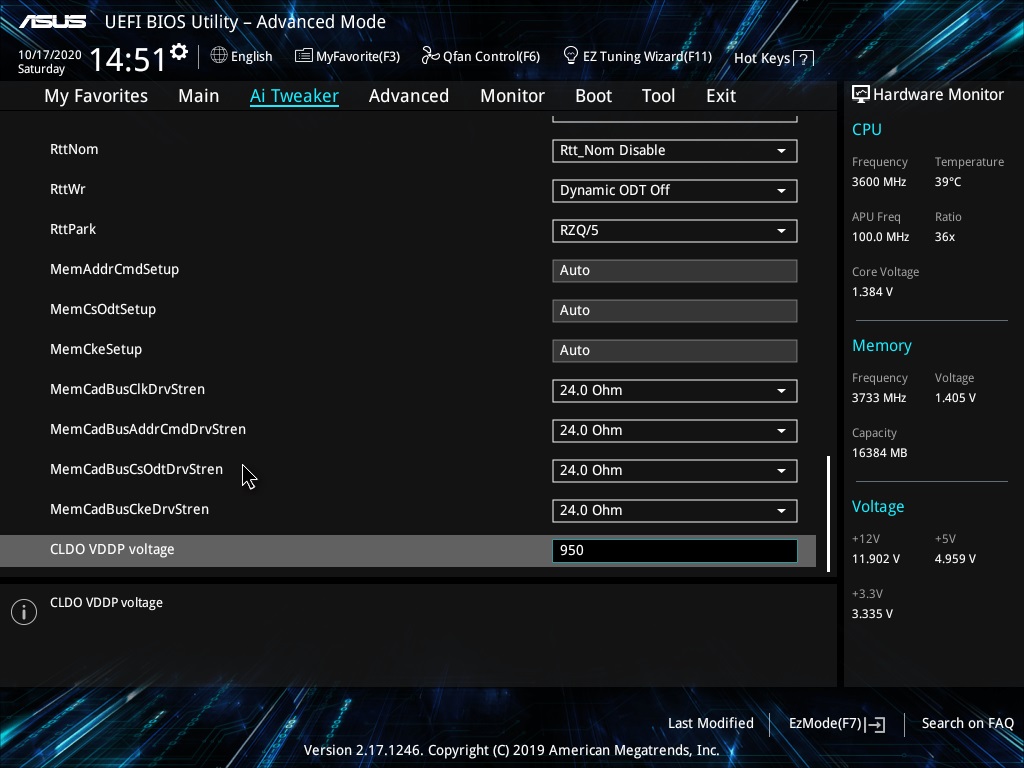Select the RttNom label

click(74, 149)
